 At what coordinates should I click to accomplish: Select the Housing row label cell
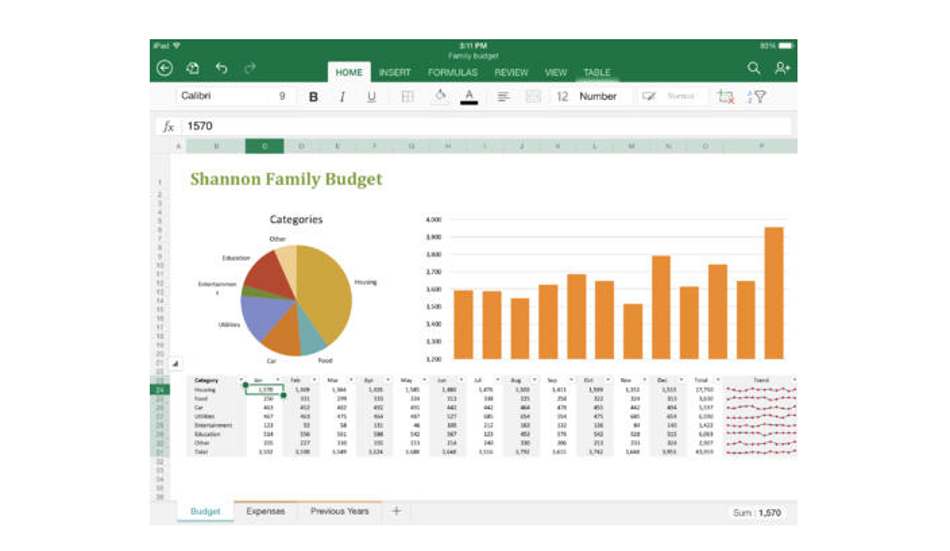click(x=205, y=390)
